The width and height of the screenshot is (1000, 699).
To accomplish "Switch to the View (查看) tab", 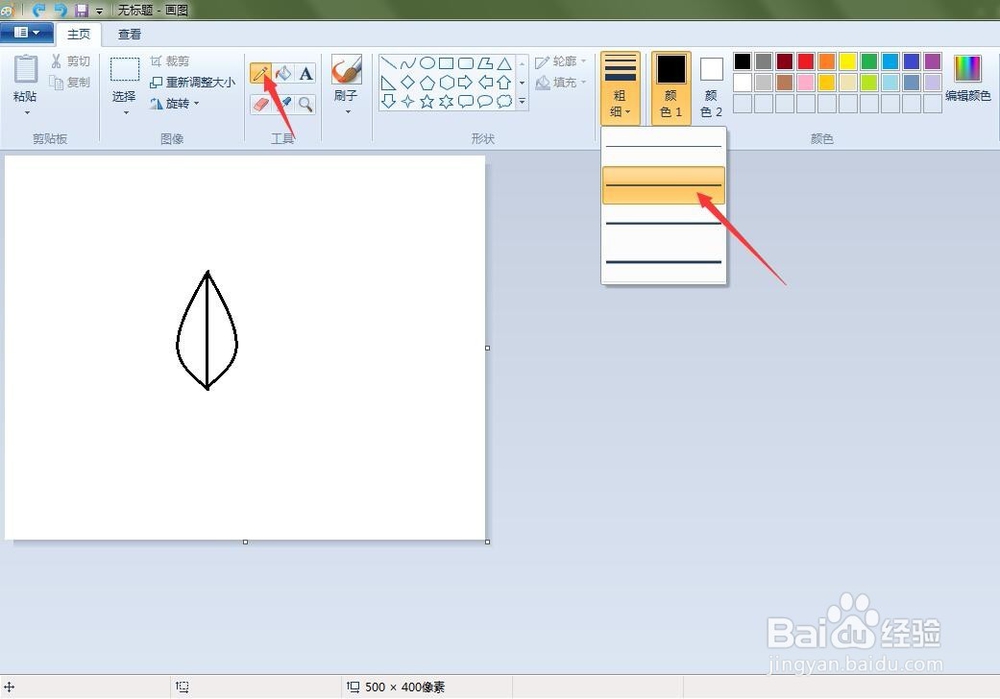I will [x=129, y=34].
